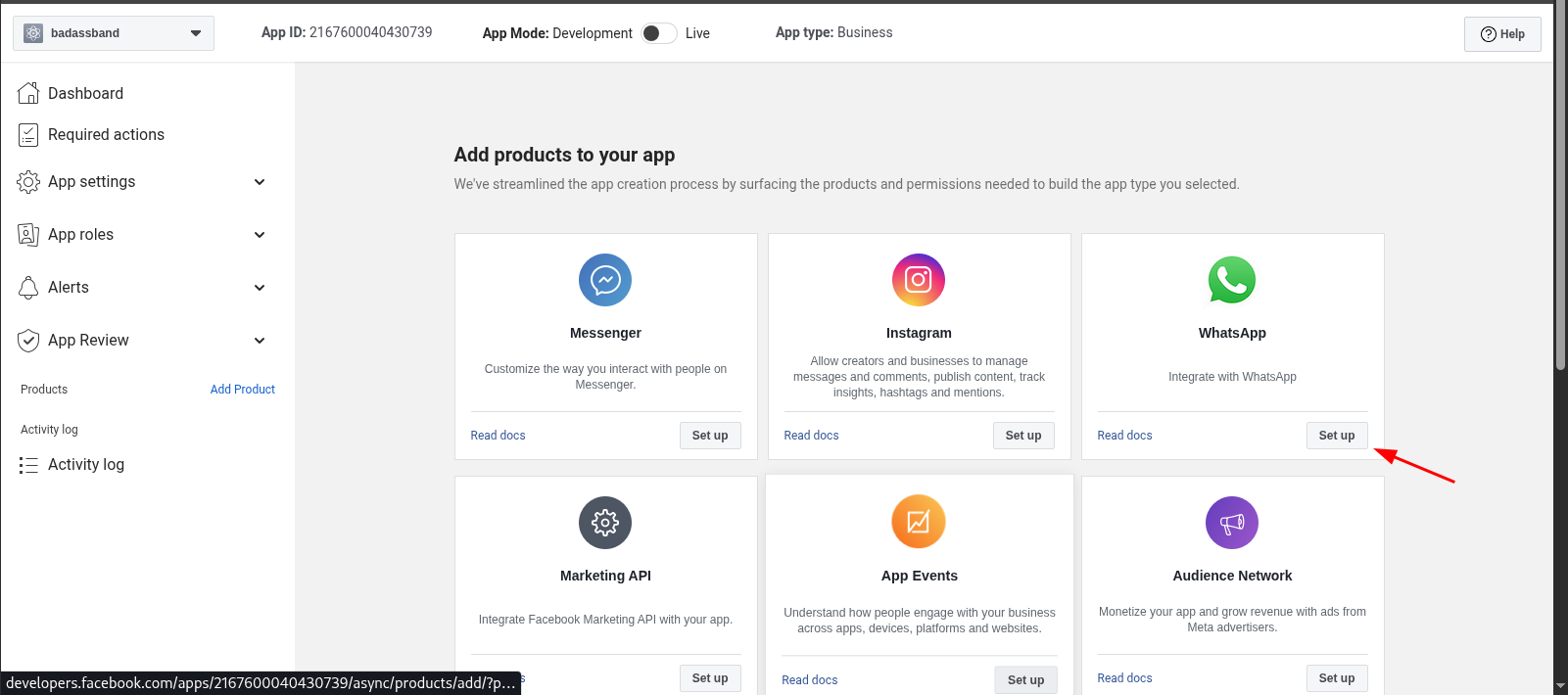Image resolution: width=1568 pixels, height=695 pixels.
Task: Click Set up for WhatsApp
Action: [1336, 436]
